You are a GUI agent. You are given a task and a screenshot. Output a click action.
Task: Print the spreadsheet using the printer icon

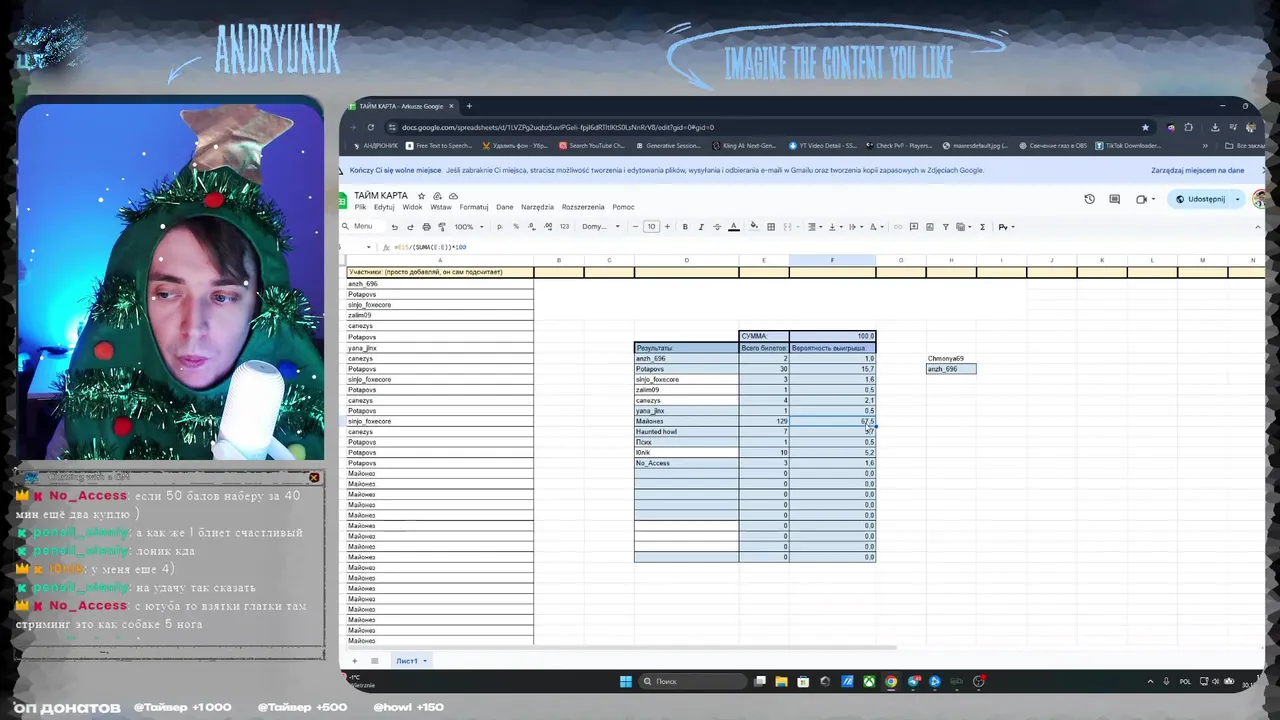point(426,227)
